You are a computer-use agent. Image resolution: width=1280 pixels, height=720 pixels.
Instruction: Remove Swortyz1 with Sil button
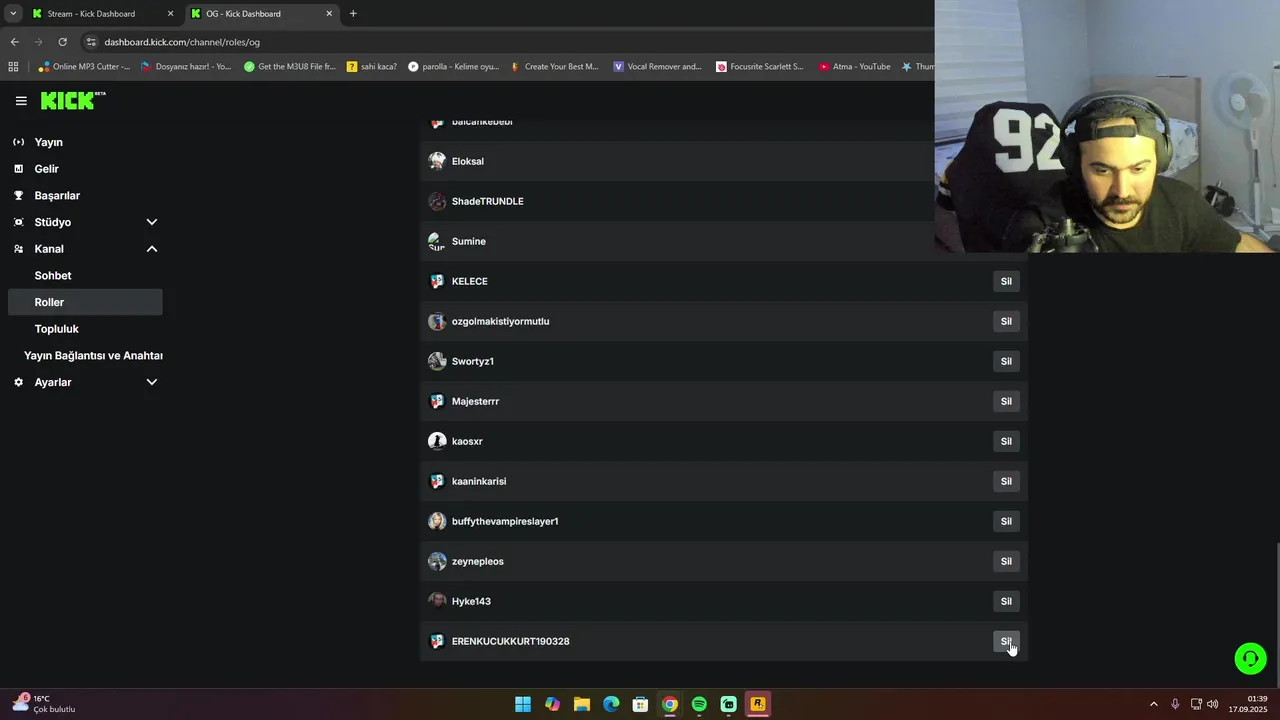pos(1006,361)
